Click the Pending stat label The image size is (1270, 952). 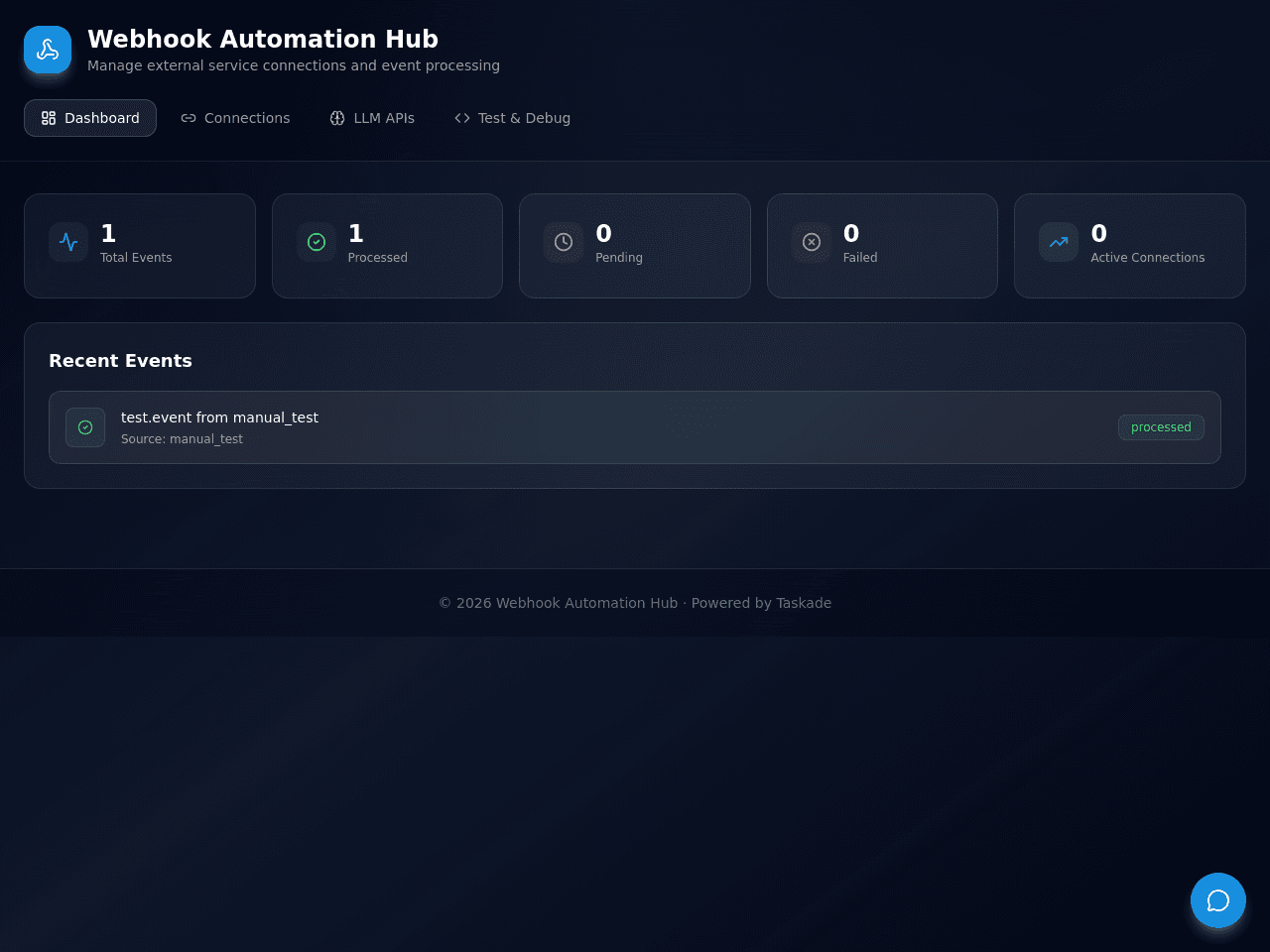[619, 258]
